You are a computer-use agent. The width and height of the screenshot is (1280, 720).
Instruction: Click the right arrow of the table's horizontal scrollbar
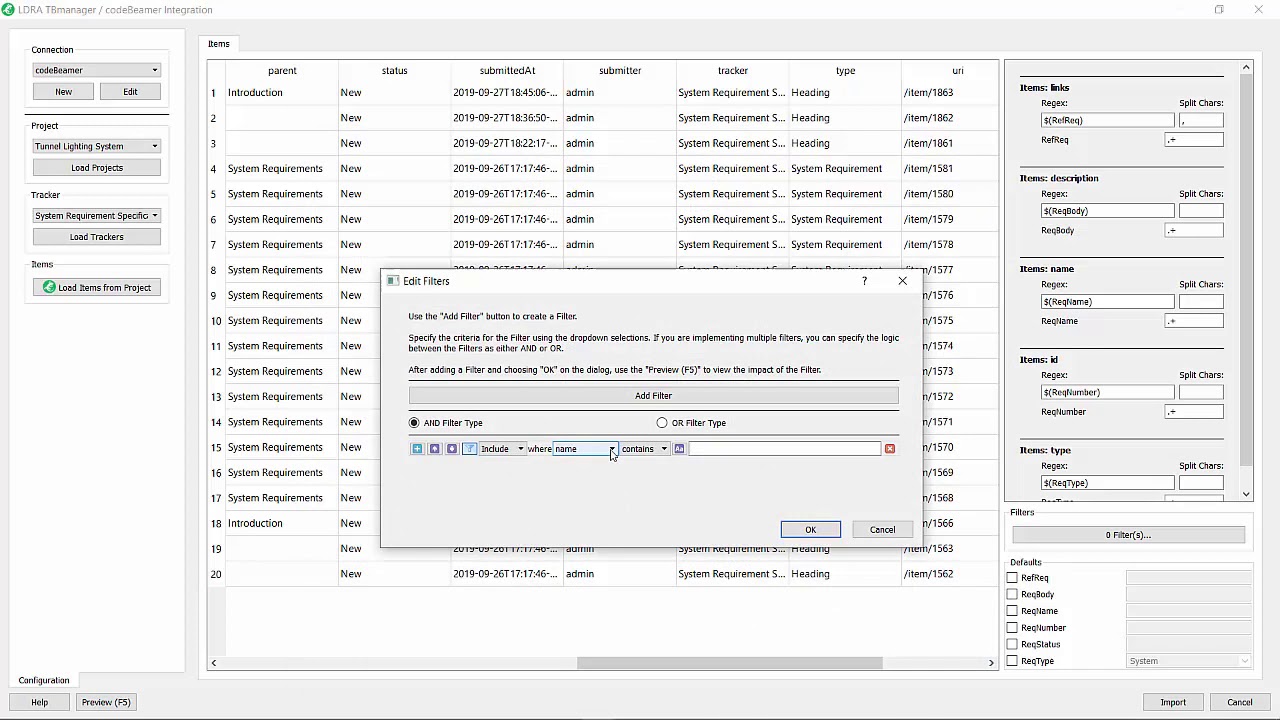[x=991, y=663]
